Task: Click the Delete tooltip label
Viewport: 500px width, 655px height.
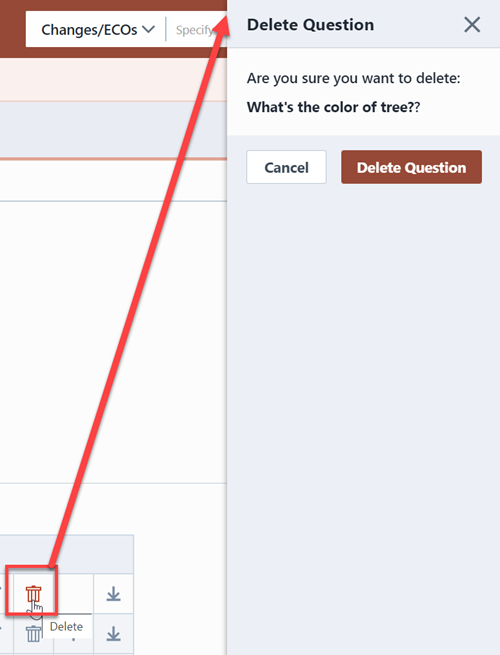Action: [x=66, y=626]
